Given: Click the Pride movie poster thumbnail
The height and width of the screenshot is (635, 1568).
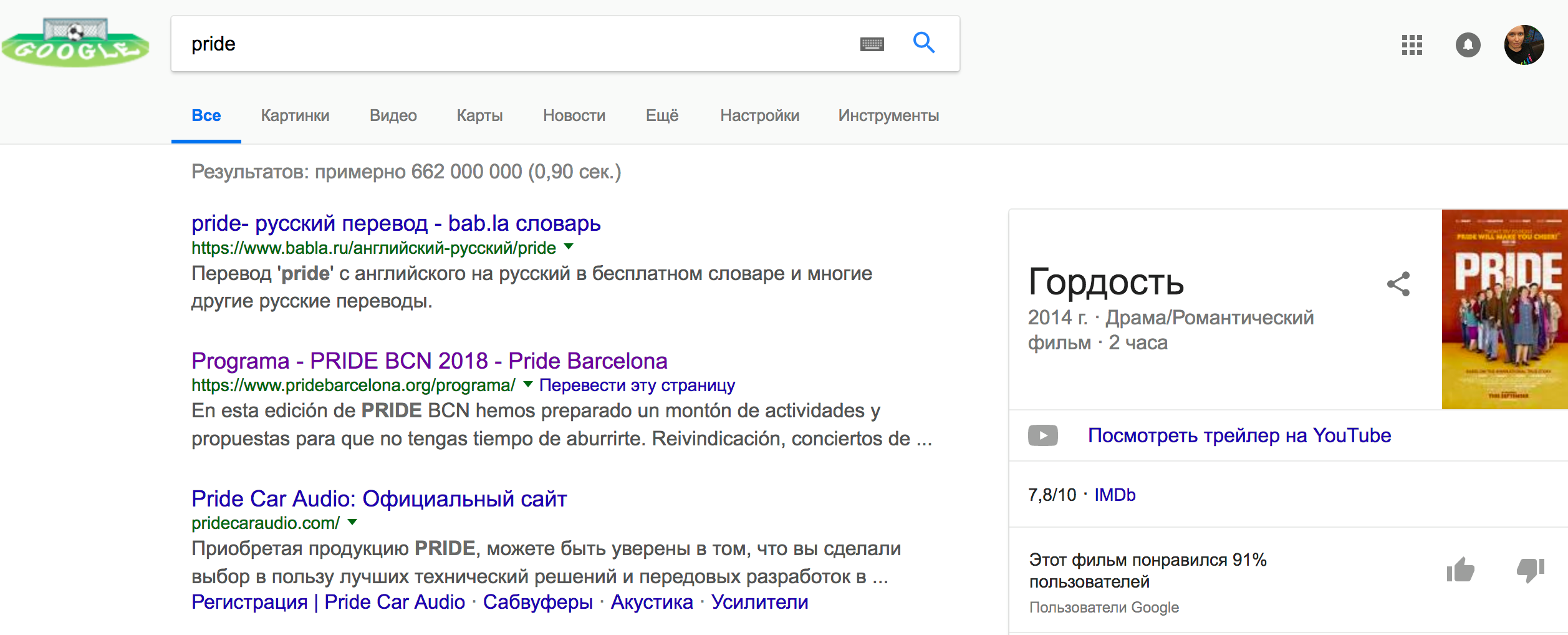Looking at the screenshot, I should coord(1504,309).
